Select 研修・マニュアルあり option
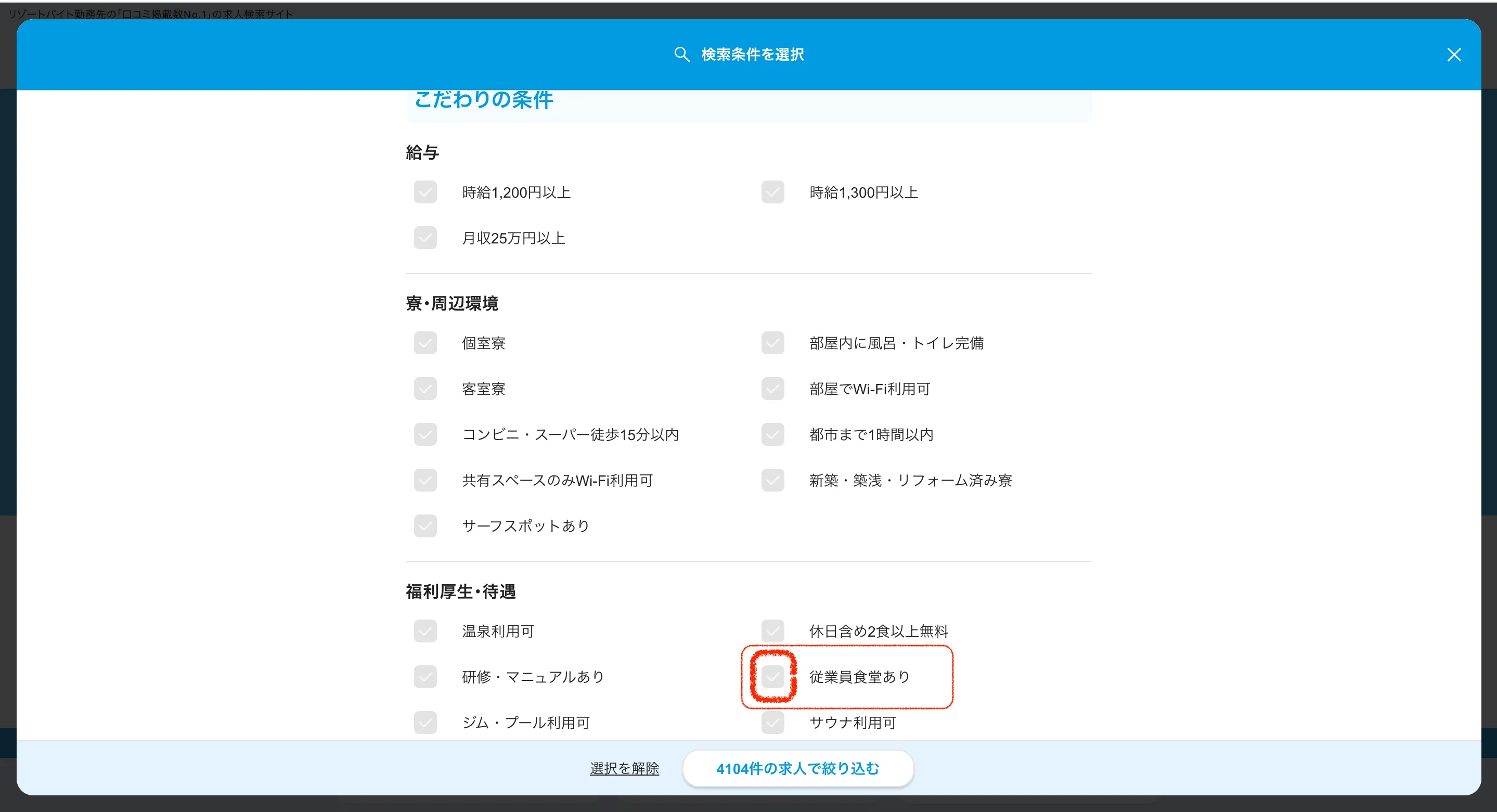 click(x=425, y=676)
